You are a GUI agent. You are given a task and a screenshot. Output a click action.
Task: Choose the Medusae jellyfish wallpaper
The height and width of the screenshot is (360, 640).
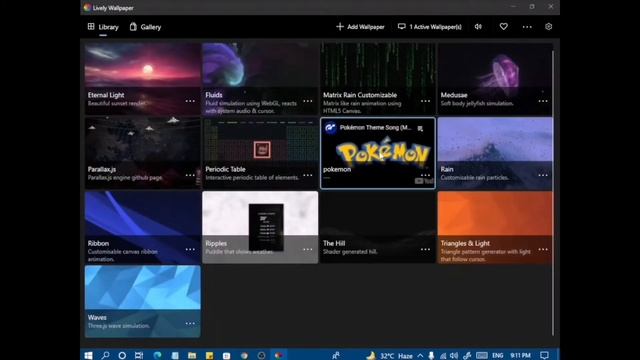coord(495,79)
